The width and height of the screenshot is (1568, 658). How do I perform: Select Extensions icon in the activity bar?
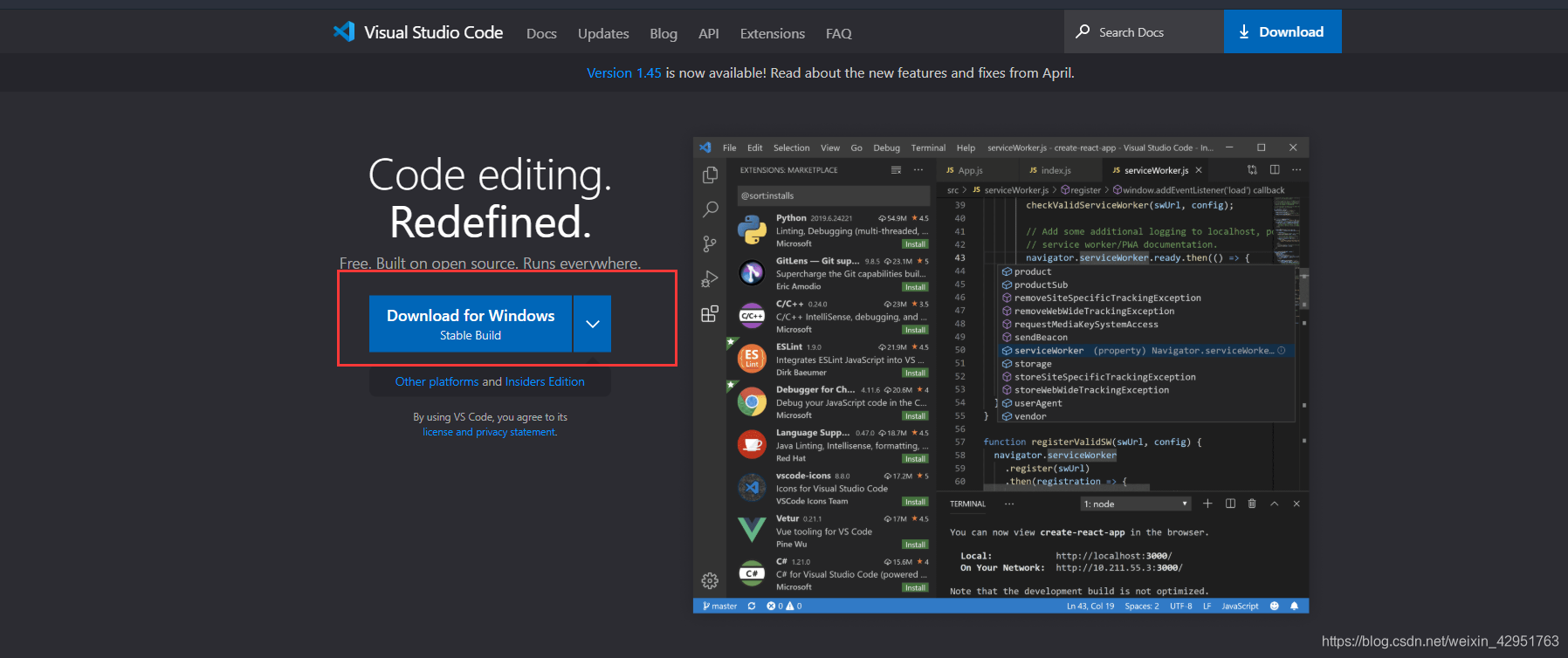pyautogui.click(x=710, y=314)
